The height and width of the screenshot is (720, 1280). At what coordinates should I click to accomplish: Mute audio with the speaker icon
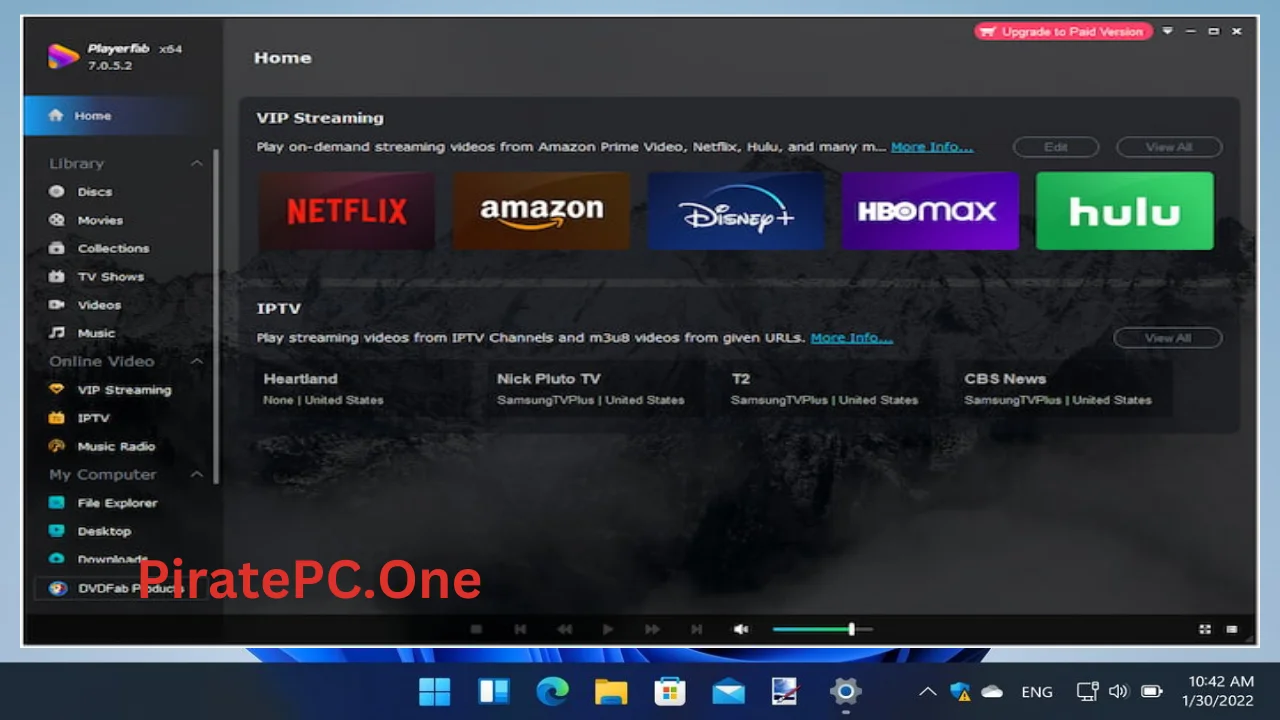tap(741, 629)
